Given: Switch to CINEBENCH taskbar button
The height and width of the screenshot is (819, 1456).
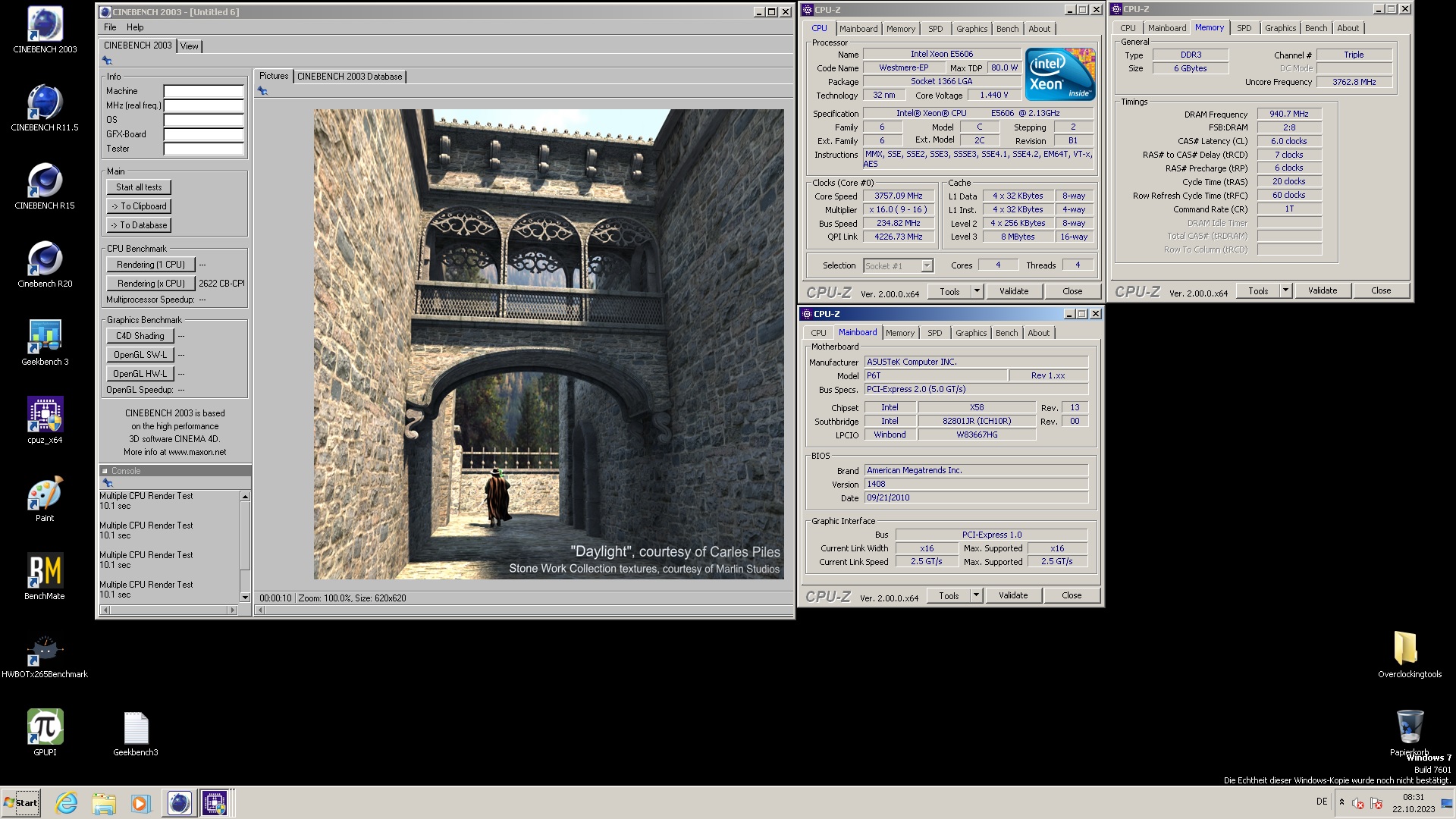Looking at the screenshot, I should (x=179, y=803).
